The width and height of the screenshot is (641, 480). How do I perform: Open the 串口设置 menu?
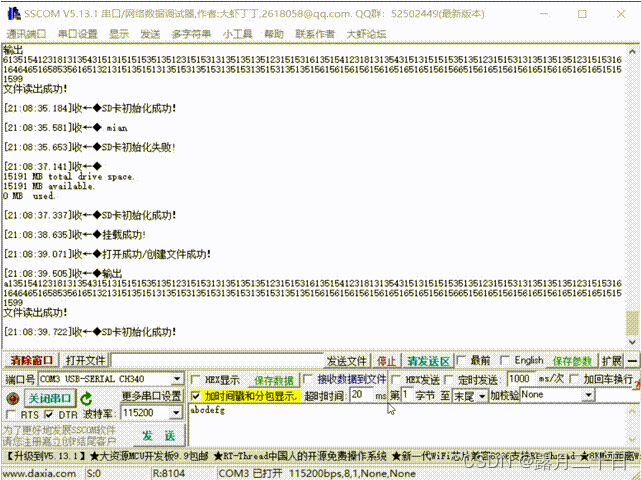78,34
